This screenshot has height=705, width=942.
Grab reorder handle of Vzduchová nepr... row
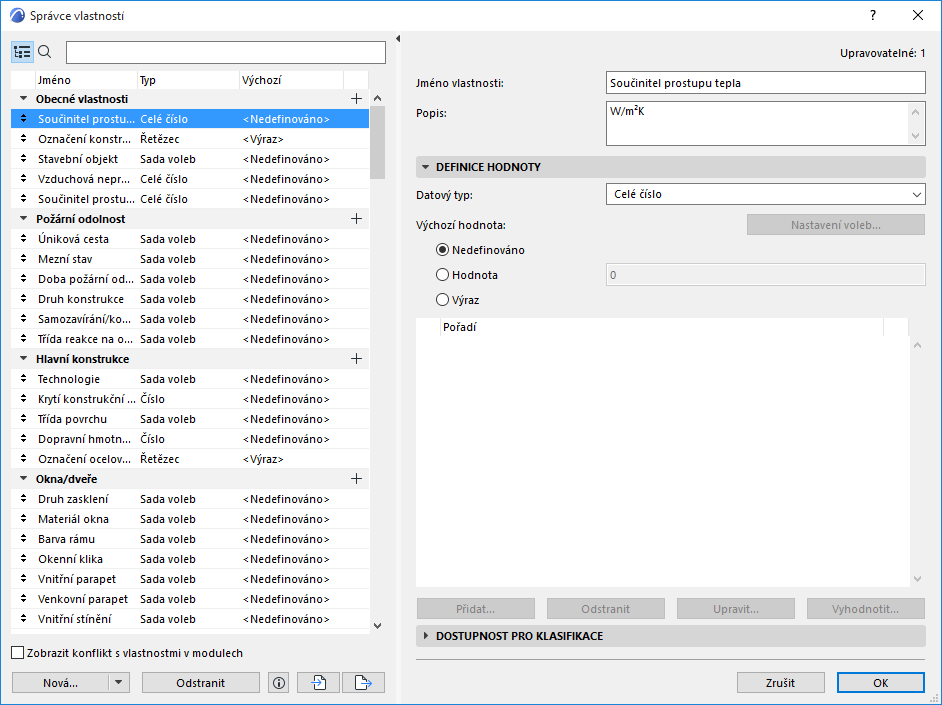[x=23, y=179]
